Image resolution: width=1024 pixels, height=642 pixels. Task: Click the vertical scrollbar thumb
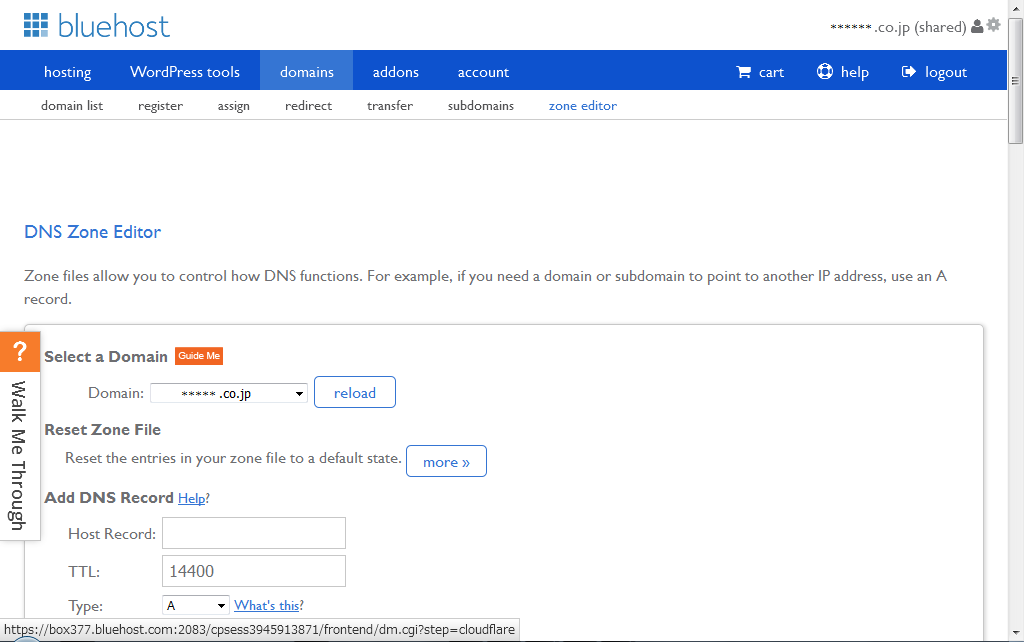[x=1015, y=81]
